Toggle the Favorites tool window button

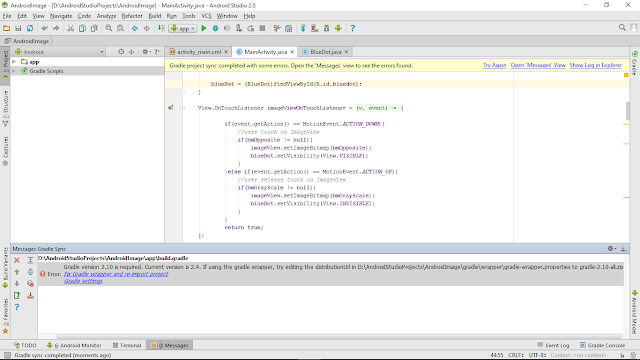pos(5,316)
